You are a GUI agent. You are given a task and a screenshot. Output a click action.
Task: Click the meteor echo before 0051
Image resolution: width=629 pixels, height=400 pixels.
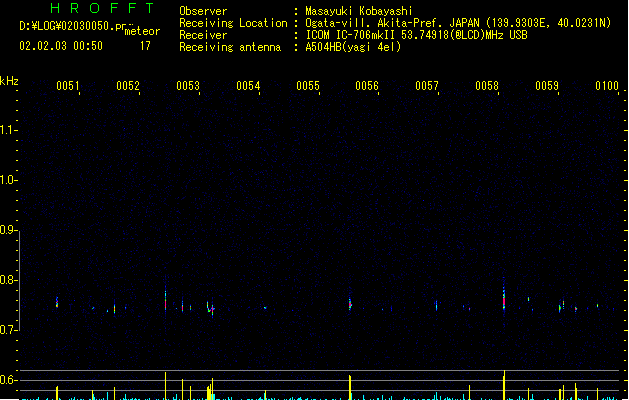57,302
